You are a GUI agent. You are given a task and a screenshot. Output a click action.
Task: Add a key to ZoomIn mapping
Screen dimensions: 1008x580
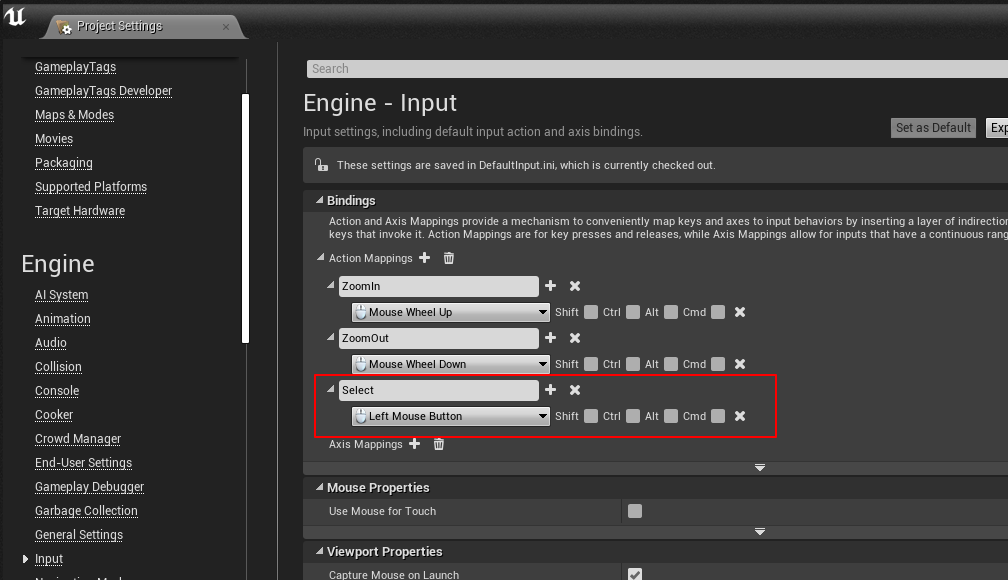[550, 285]
